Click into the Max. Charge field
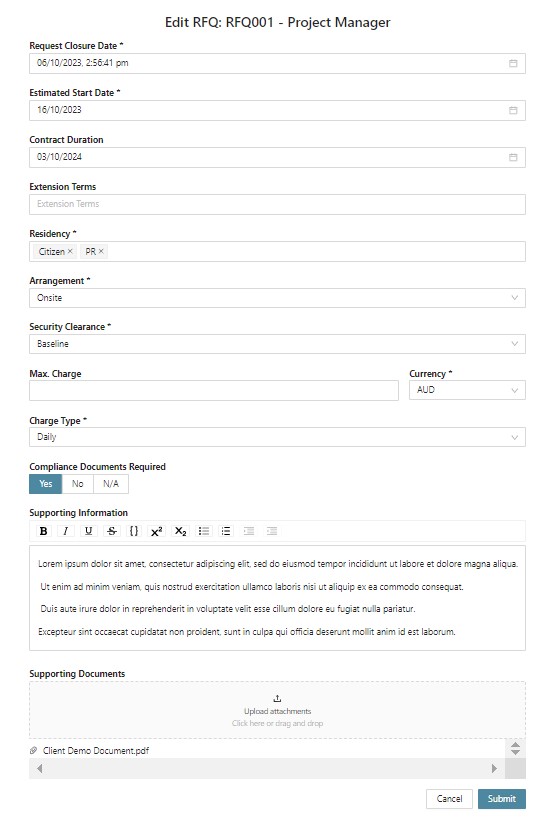Image resolution: width=547 pixels, height=818 pixels. point(214,390)
